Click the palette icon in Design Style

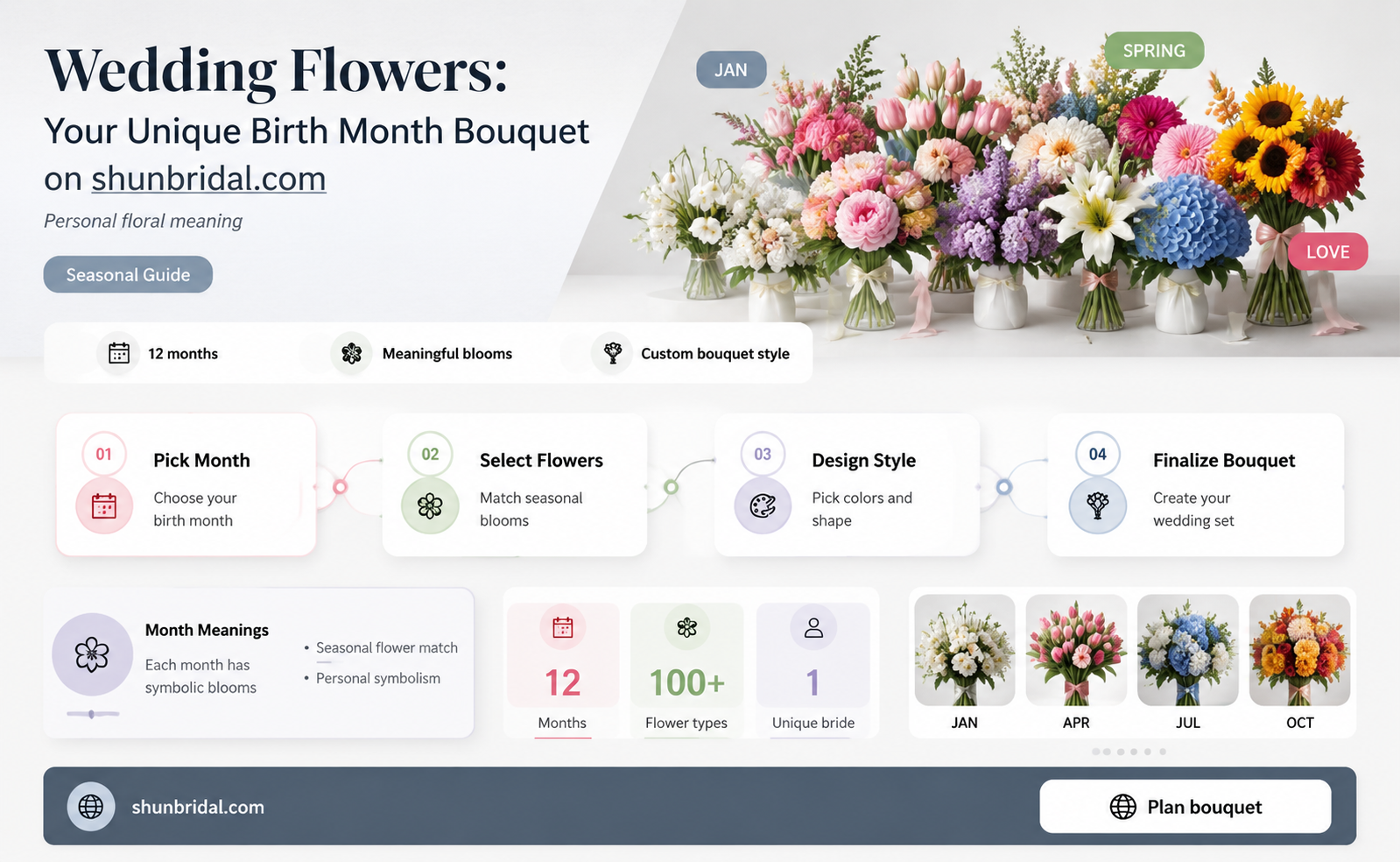[763, 505]
